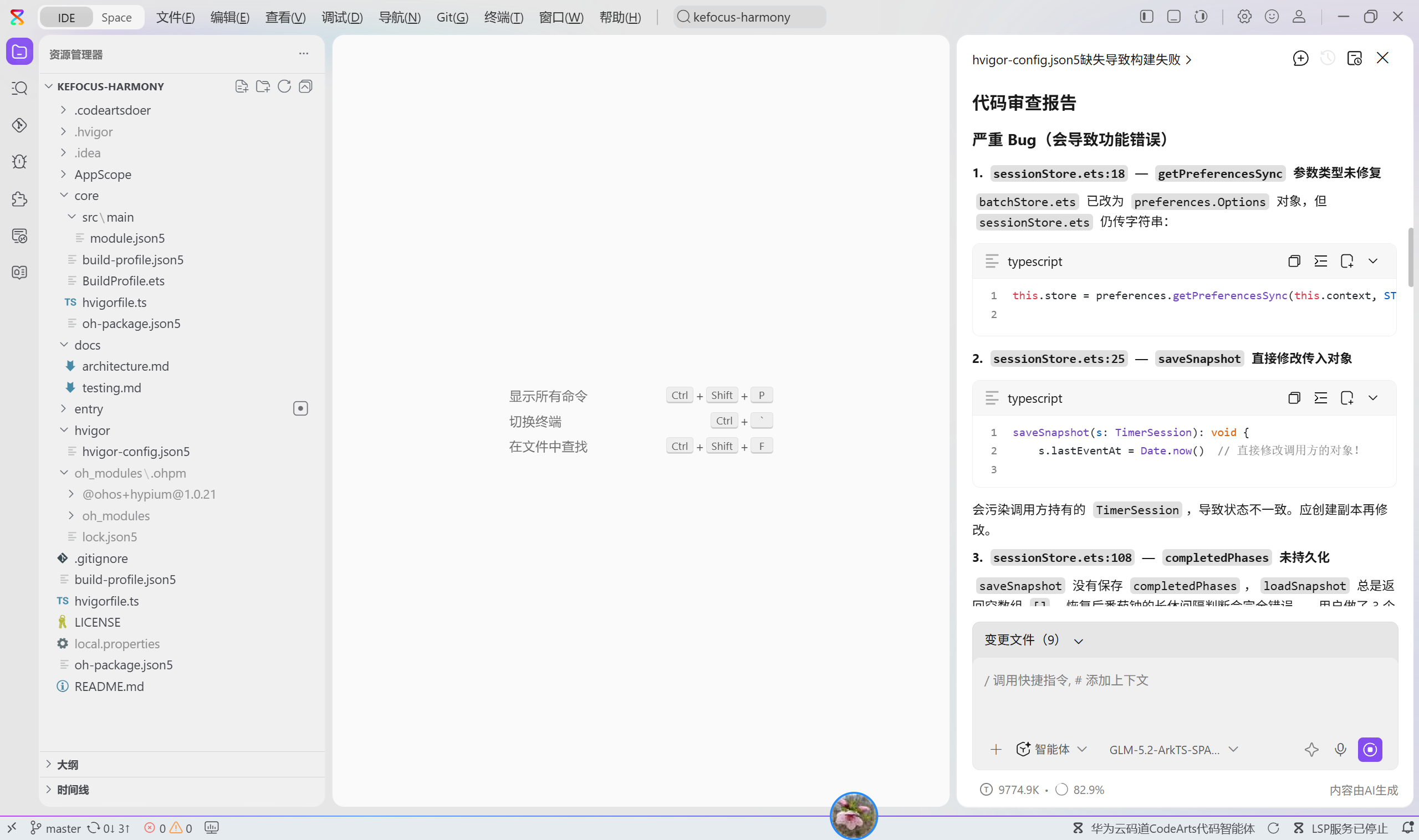This screenshot has height=840, width=1419.
Task: Click the errors and warnings count
Action: pos(168,828)
